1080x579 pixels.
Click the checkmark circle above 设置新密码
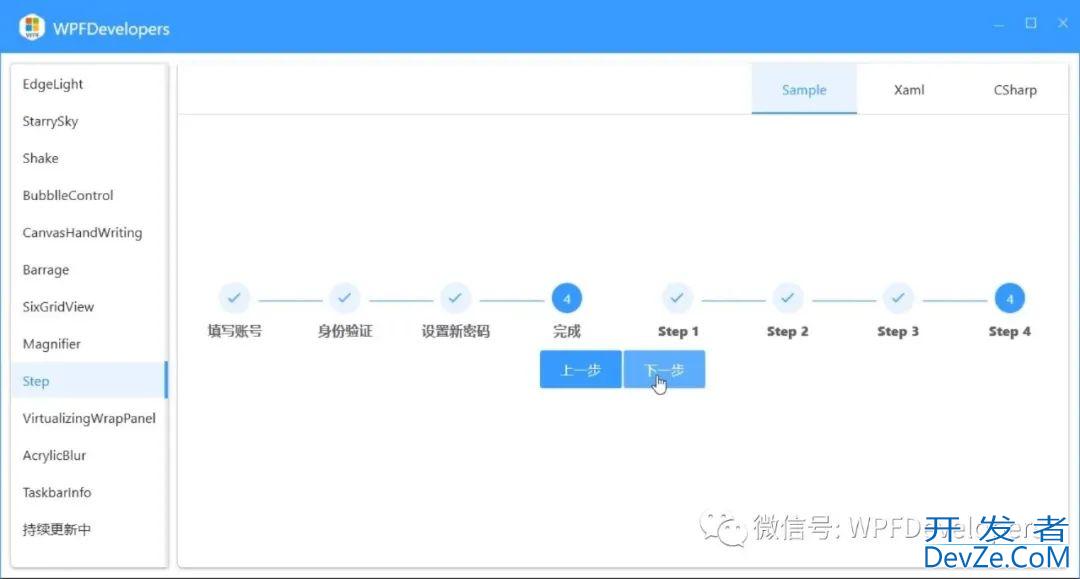click(455, 298)
